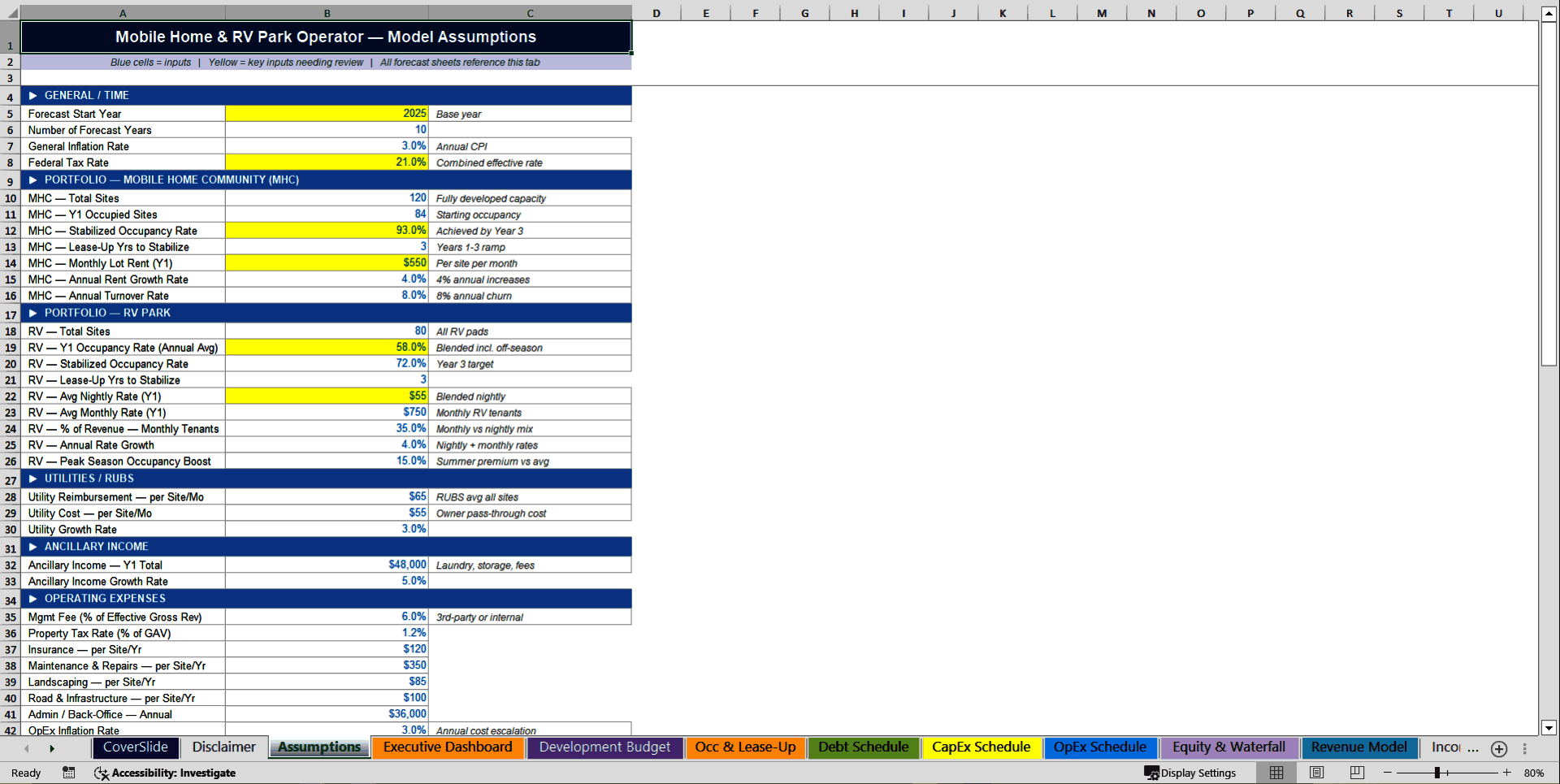Open Page Break Preview from status bar
1560x784 pixels.
pyautogui.click(x=1357, y=773)
